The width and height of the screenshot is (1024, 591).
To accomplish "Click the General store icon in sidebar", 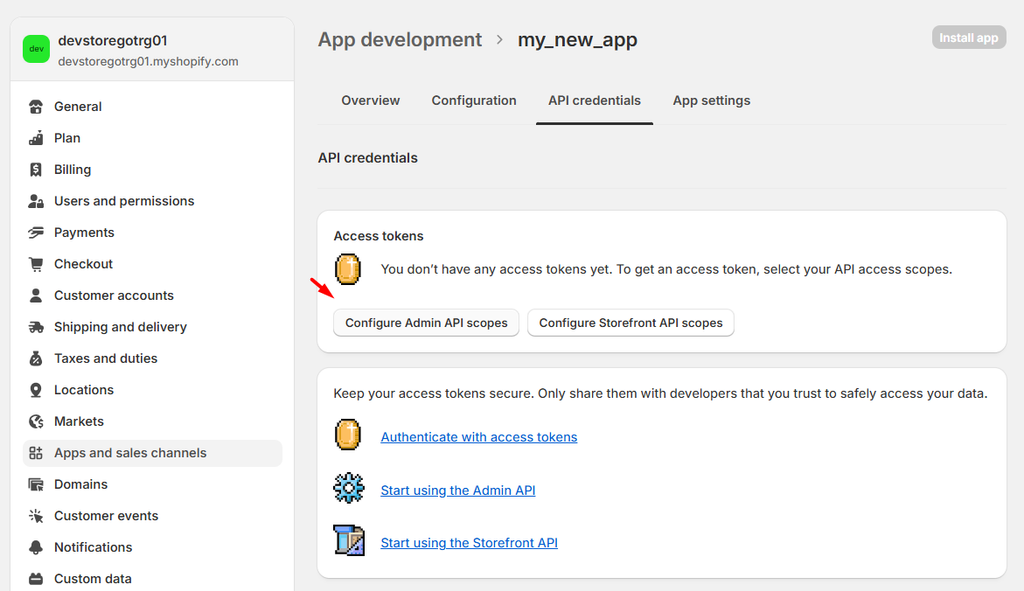I will tap(36, 107).
